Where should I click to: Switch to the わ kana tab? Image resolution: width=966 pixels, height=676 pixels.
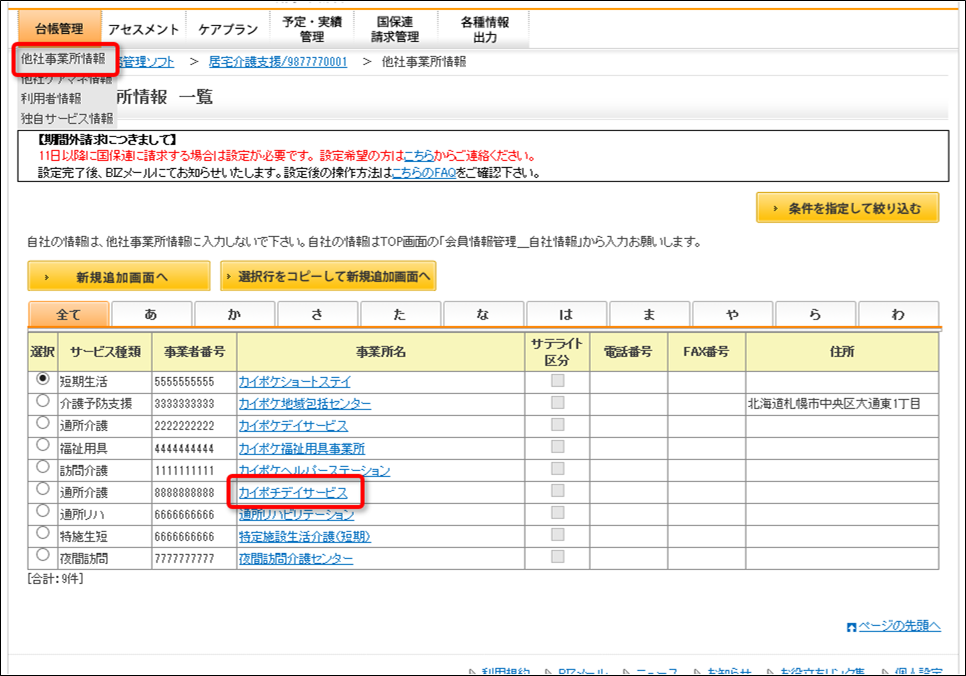coord(898,314)
